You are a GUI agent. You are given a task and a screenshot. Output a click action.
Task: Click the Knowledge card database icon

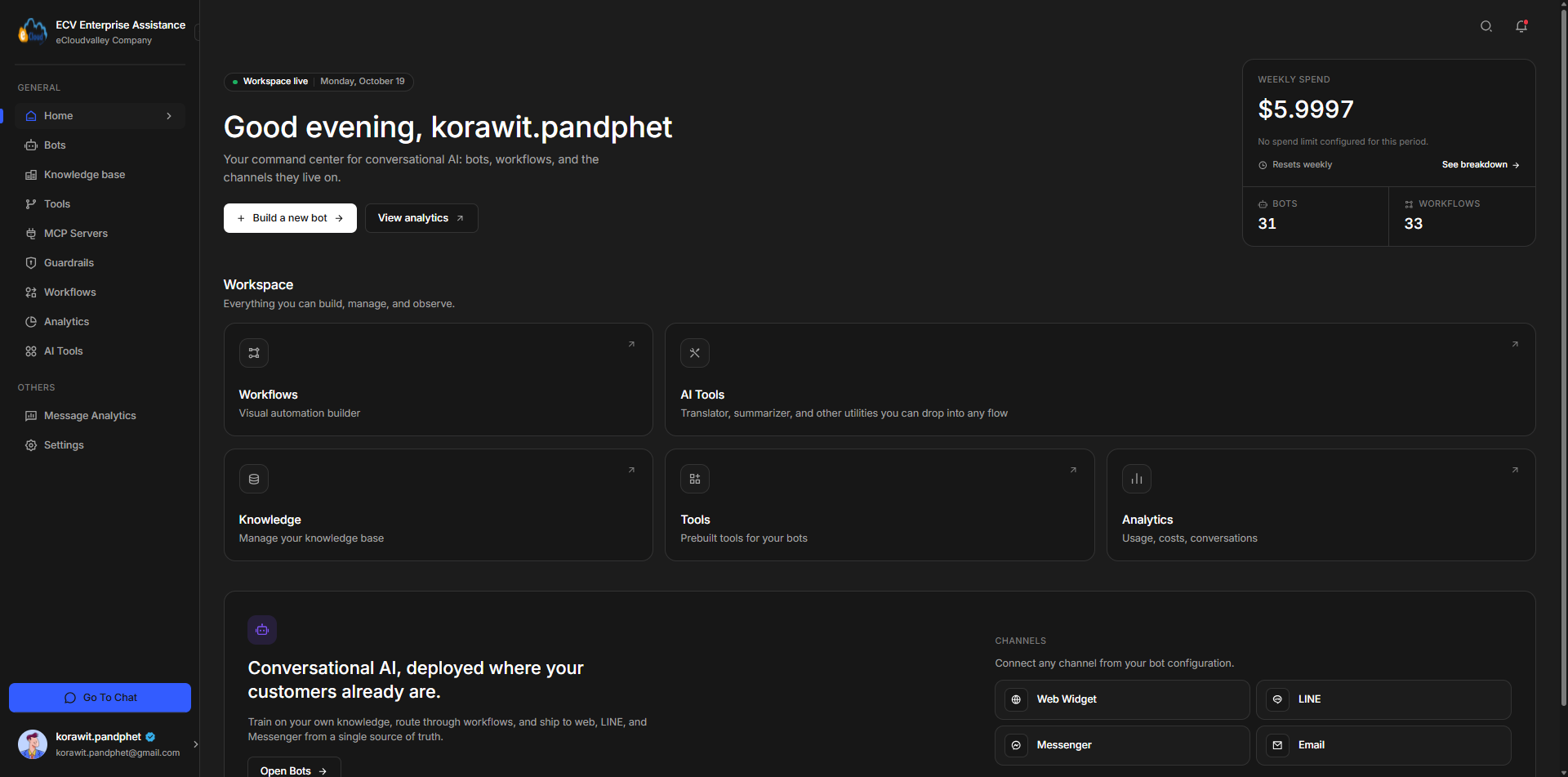point(254,479)
